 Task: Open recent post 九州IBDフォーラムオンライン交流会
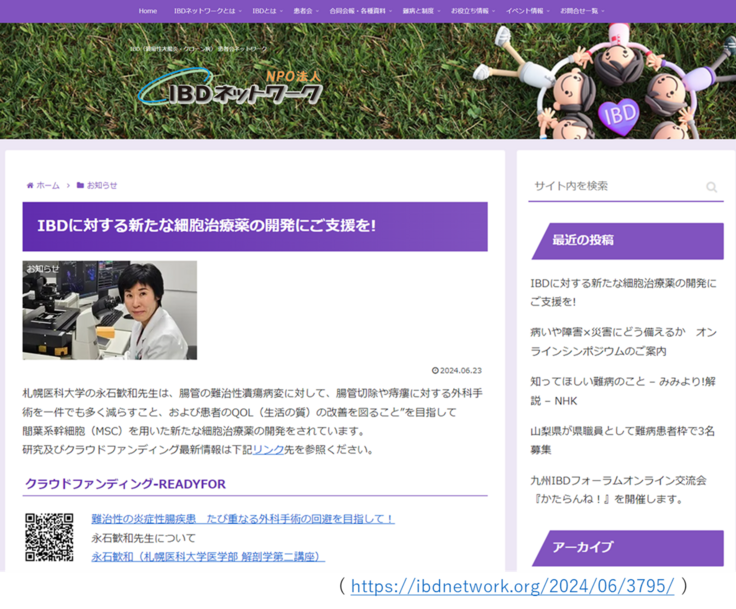618,489
